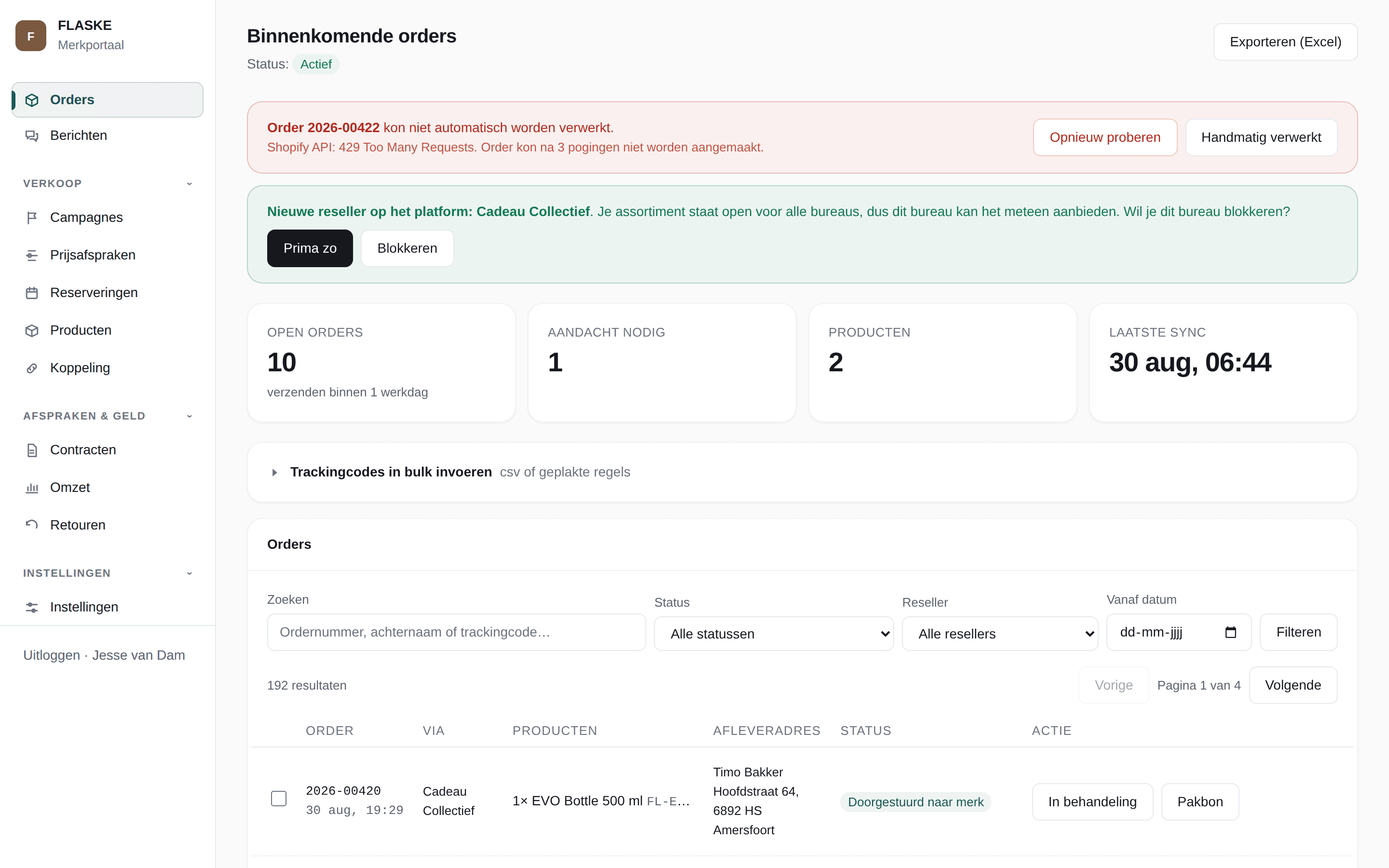Open Pakbon for order 2026-00420

pyautogui.click(x=1200, y=802)
